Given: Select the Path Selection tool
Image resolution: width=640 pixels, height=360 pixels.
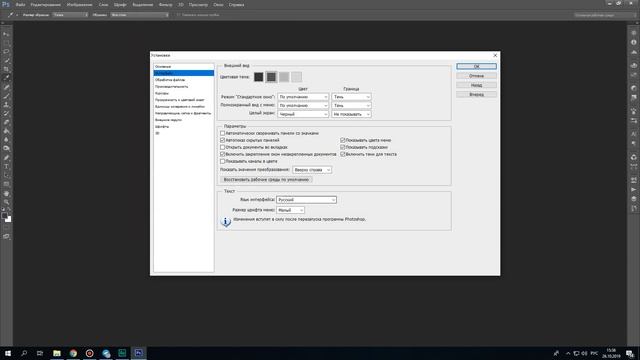Looking at the screenshot, I should [x=6, y=175].
